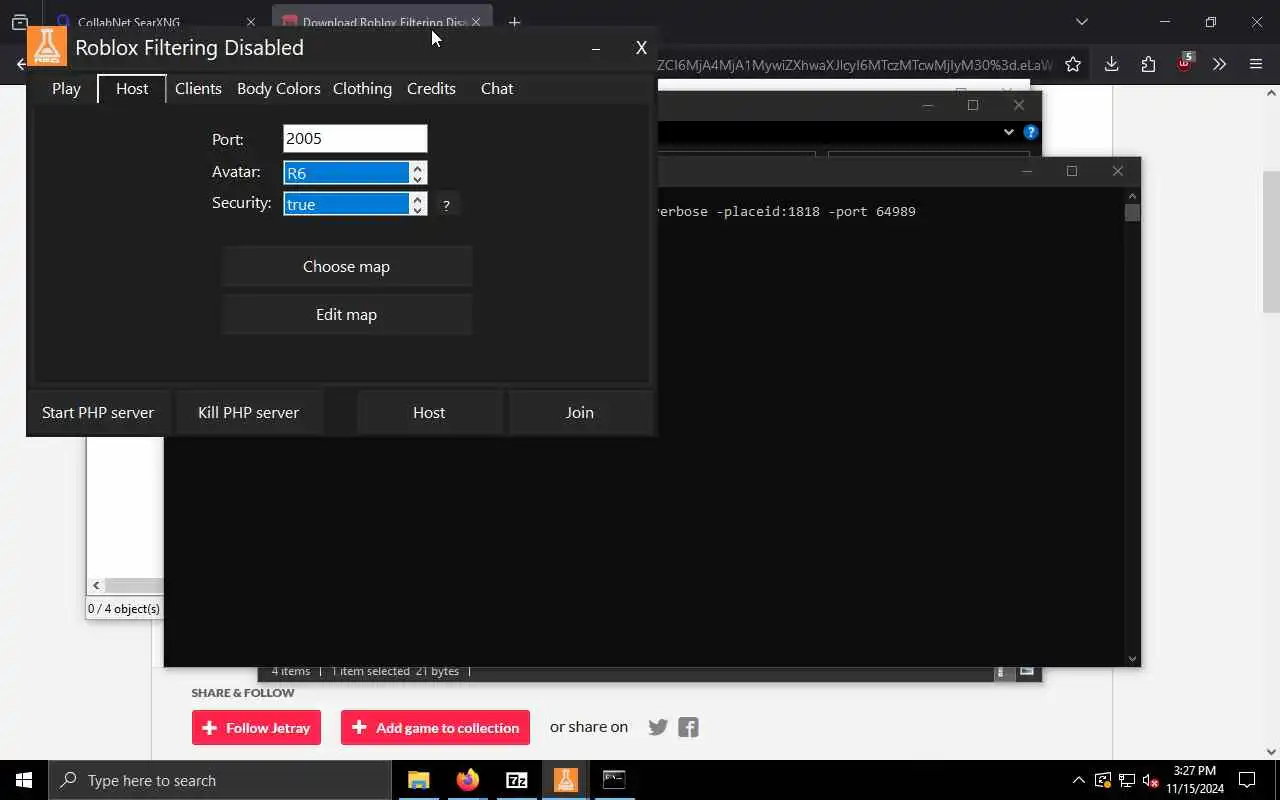Select the Body Colors tab
The width and height of the screenshot is (1280, 800).
278,88
